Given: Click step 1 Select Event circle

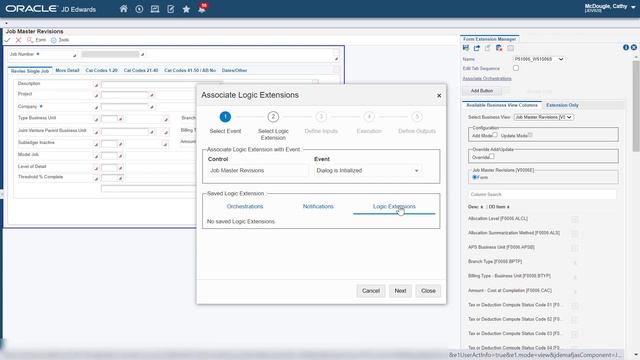Looking at the screenshot, I should (225, 117).
